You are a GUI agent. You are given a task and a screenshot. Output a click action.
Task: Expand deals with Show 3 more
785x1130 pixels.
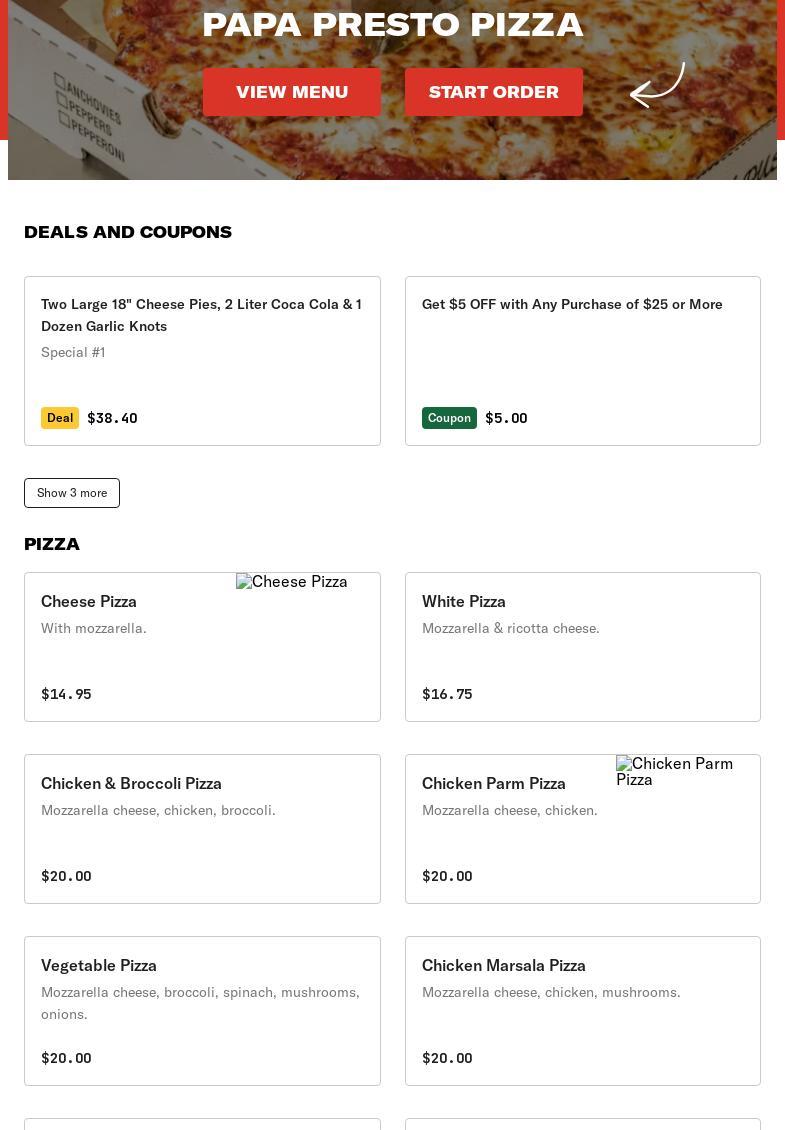(72, 493)
